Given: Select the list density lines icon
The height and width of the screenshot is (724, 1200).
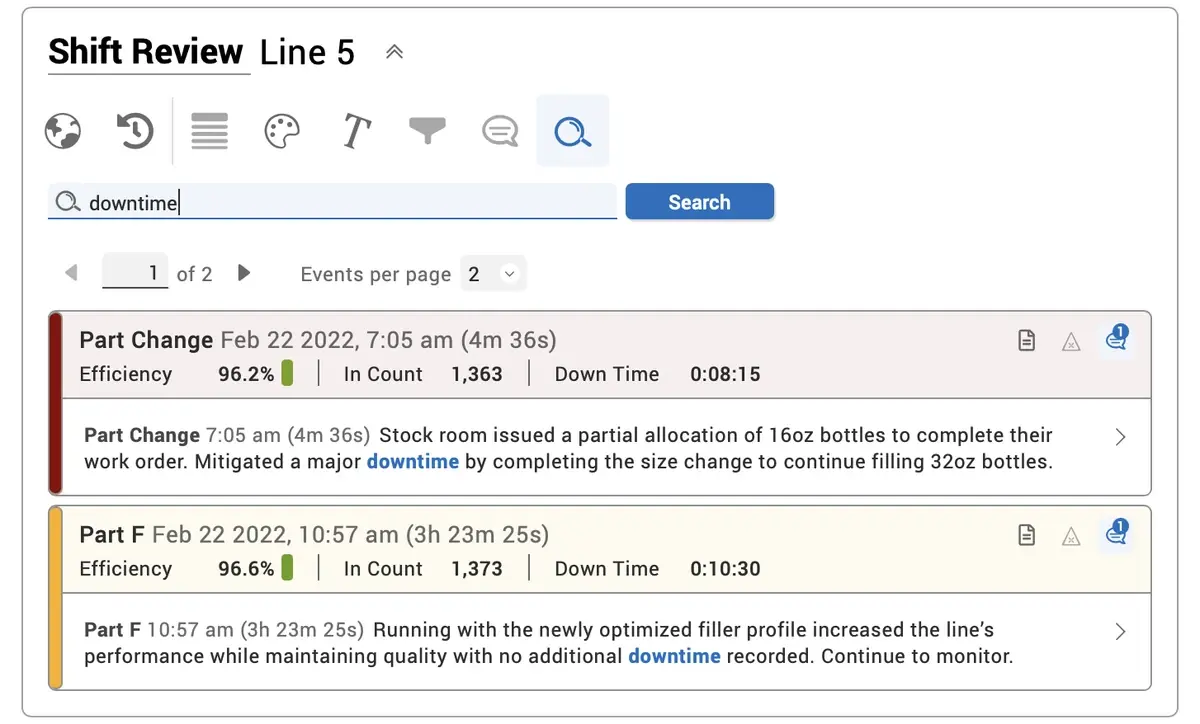Looking at the screenshot, I should click(209, 131).
